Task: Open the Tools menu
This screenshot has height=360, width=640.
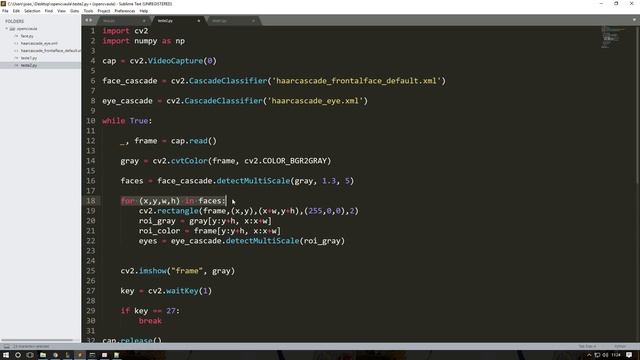Action: coord(88,11)
